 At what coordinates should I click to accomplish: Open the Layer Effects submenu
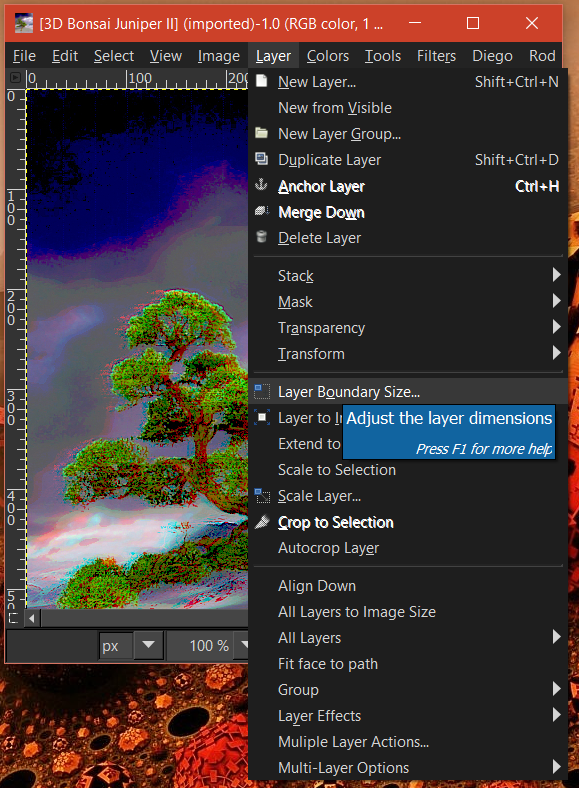point(408,716)
